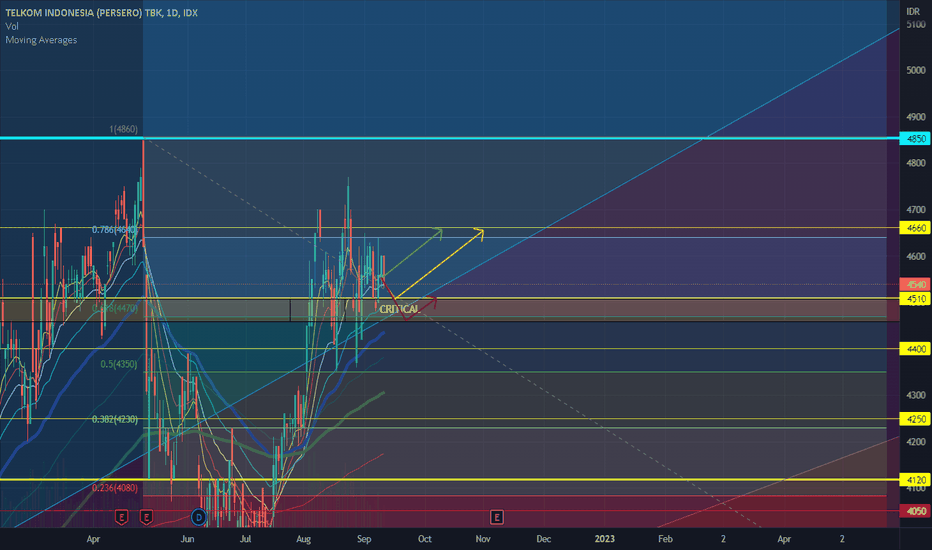Click the 0.382(4230) Fibonacci level label
The height and width of the screenshot is (550, 932).
pos(115,419)
